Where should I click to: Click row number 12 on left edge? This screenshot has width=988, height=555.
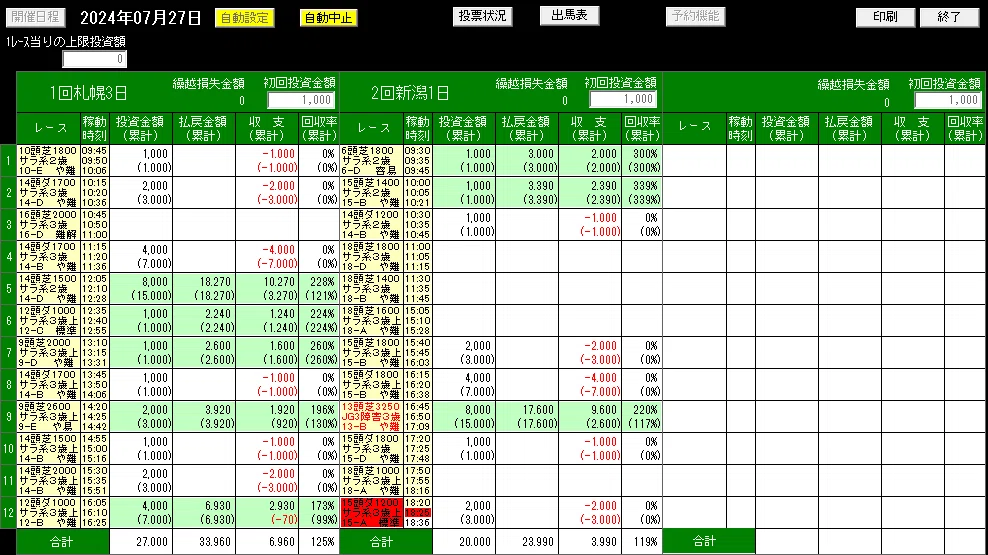tap(8, 513)
